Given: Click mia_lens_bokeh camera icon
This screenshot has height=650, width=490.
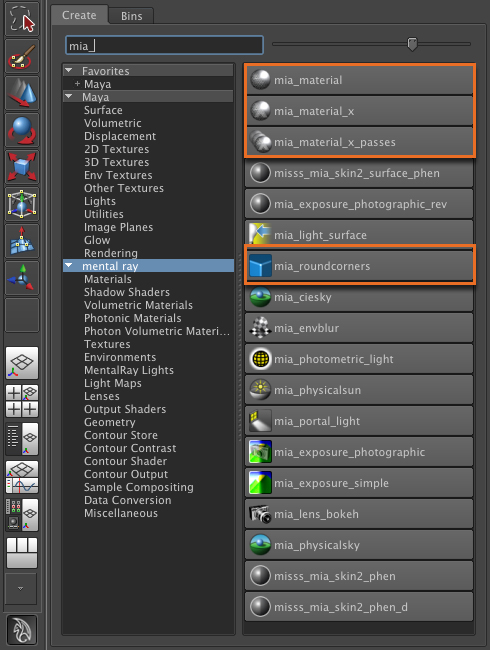Looking at the screenshot, I should click(260, 514).
